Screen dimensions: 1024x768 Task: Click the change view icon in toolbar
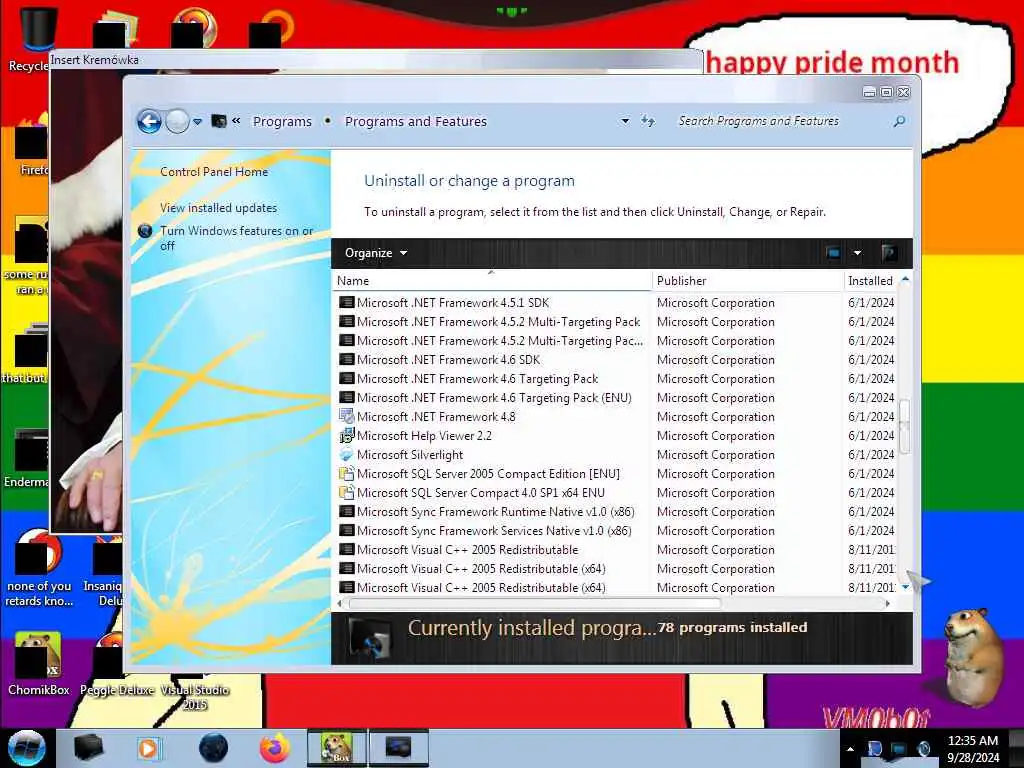[x=833, y=253]
